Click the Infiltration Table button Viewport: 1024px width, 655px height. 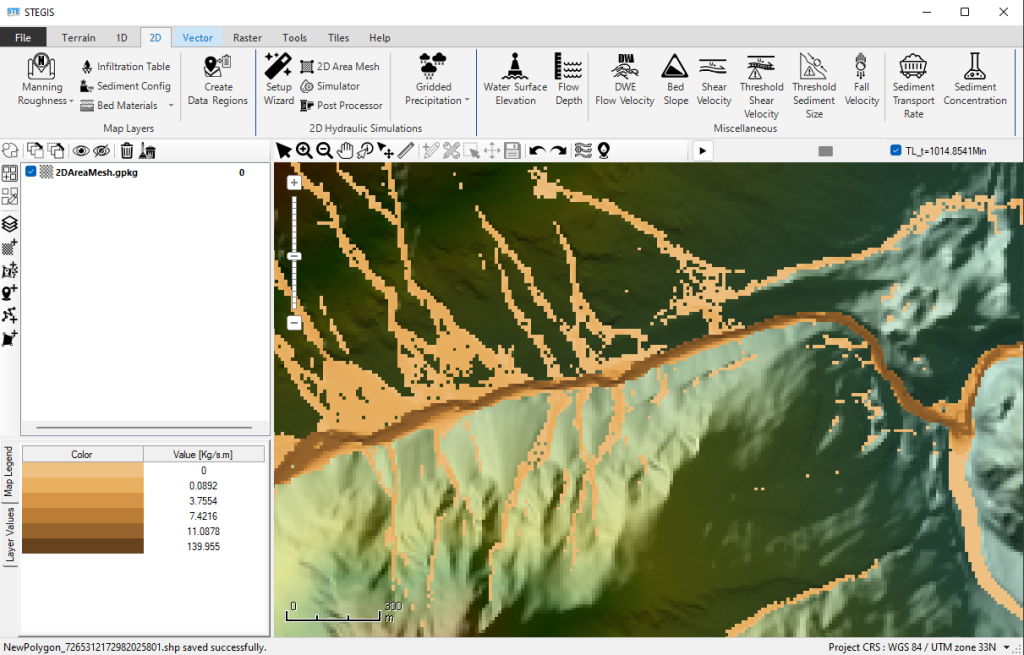tap(125, 67)
